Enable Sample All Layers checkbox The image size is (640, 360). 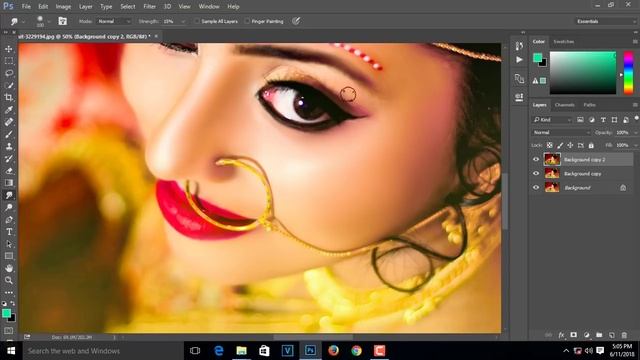pyautogui.click(x=197, y=21)
